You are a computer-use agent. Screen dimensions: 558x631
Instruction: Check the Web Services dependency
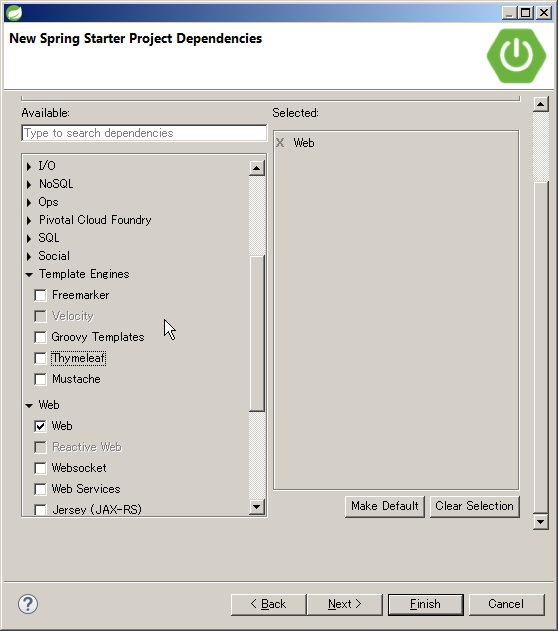(x=40, y=489)
